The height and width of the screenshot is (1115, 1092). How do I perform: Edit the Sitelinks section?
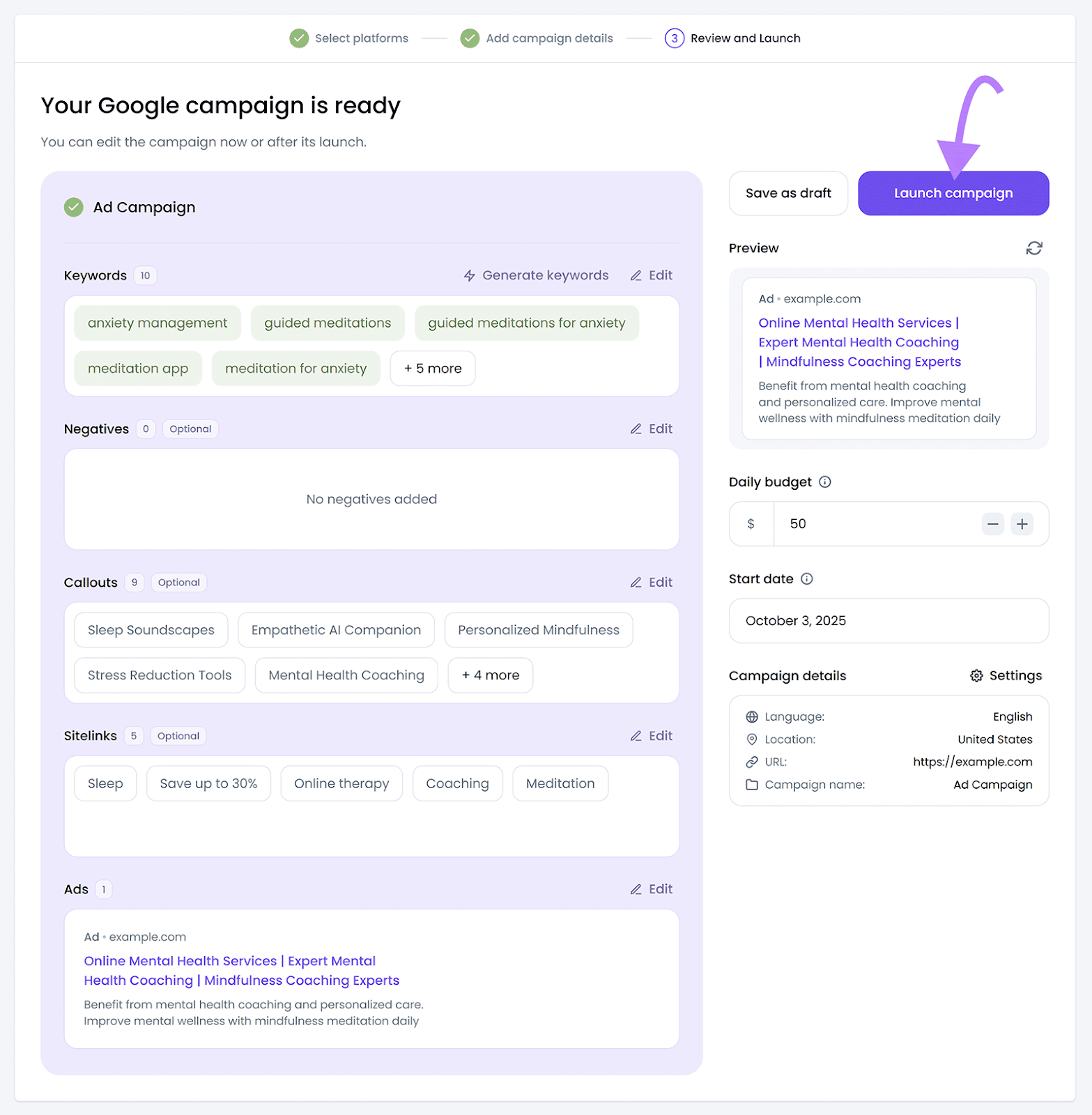pos(652,736)
